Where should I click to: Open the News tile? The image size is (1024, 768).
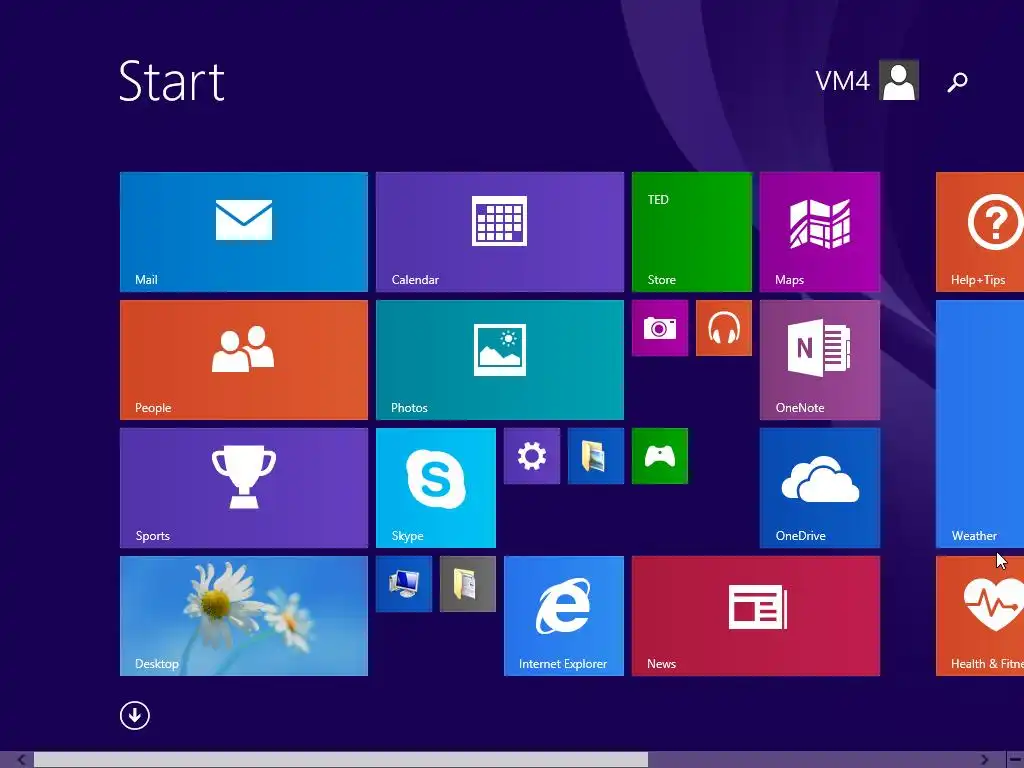click(756, 616)
